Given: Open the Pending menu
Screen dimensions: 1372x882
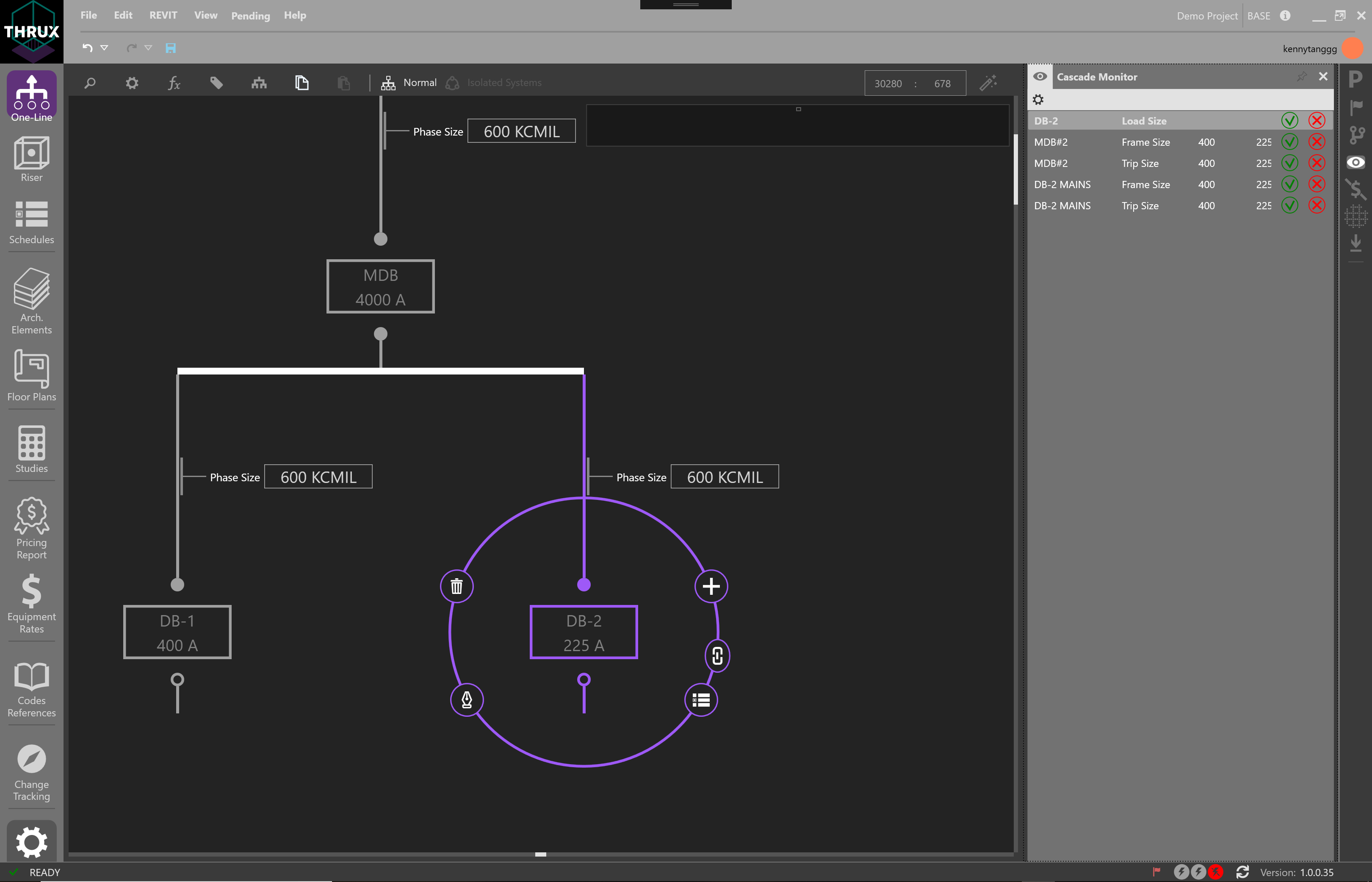Looking at the screenshot, I should coord(250,16).
